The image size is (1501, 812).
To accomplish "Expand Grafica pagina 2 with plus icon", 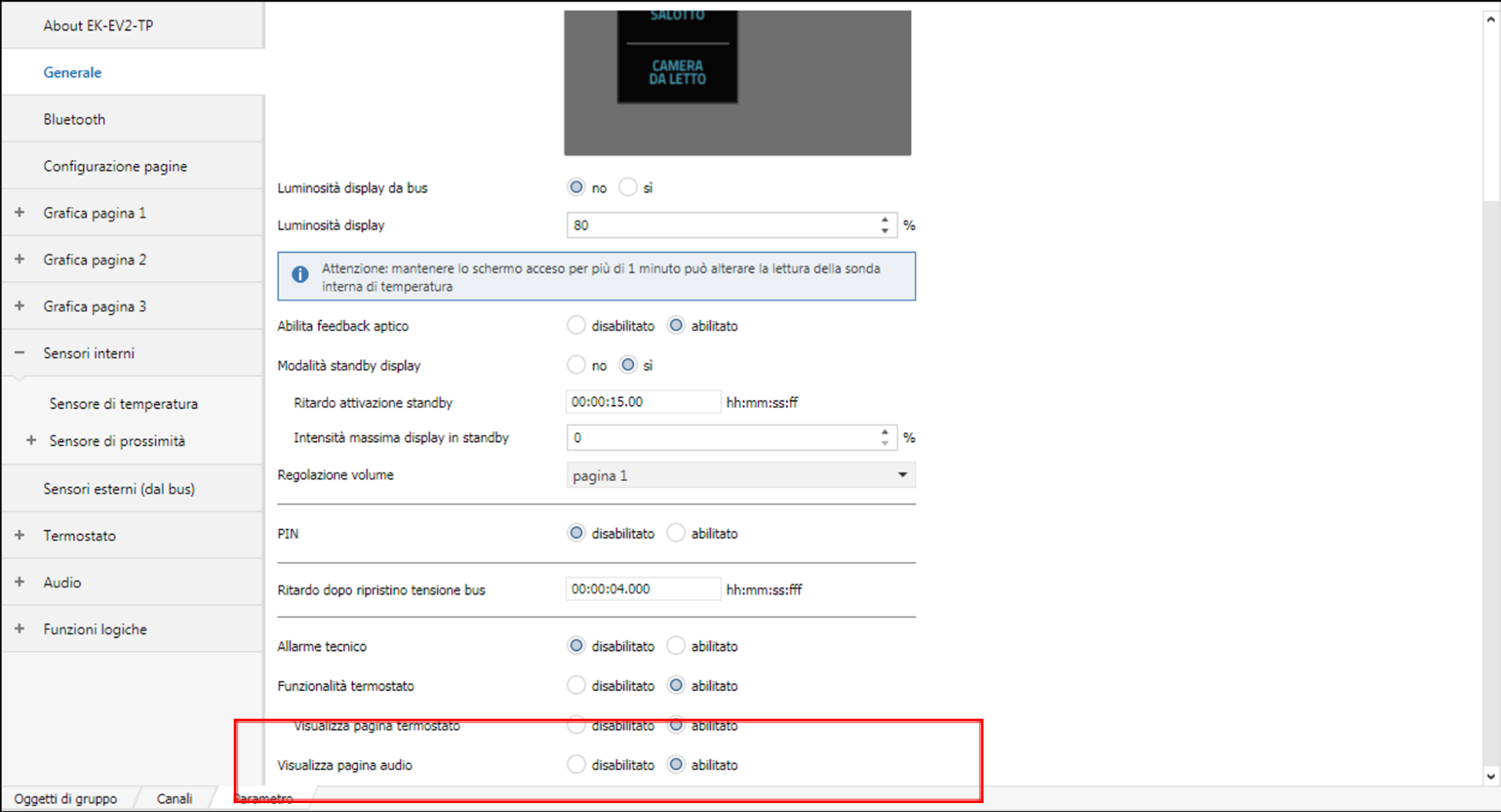I will 19,260.
